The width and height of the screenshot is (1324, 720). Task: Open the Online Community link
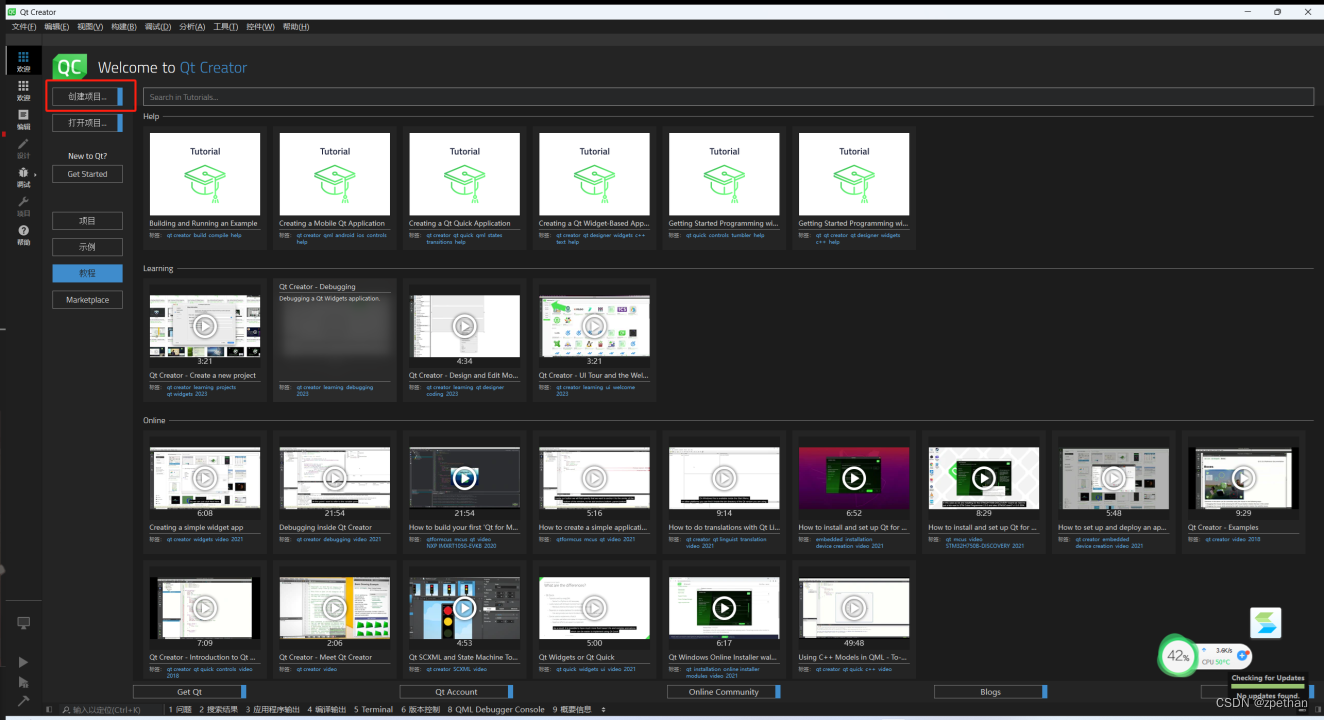coord(724,692)
